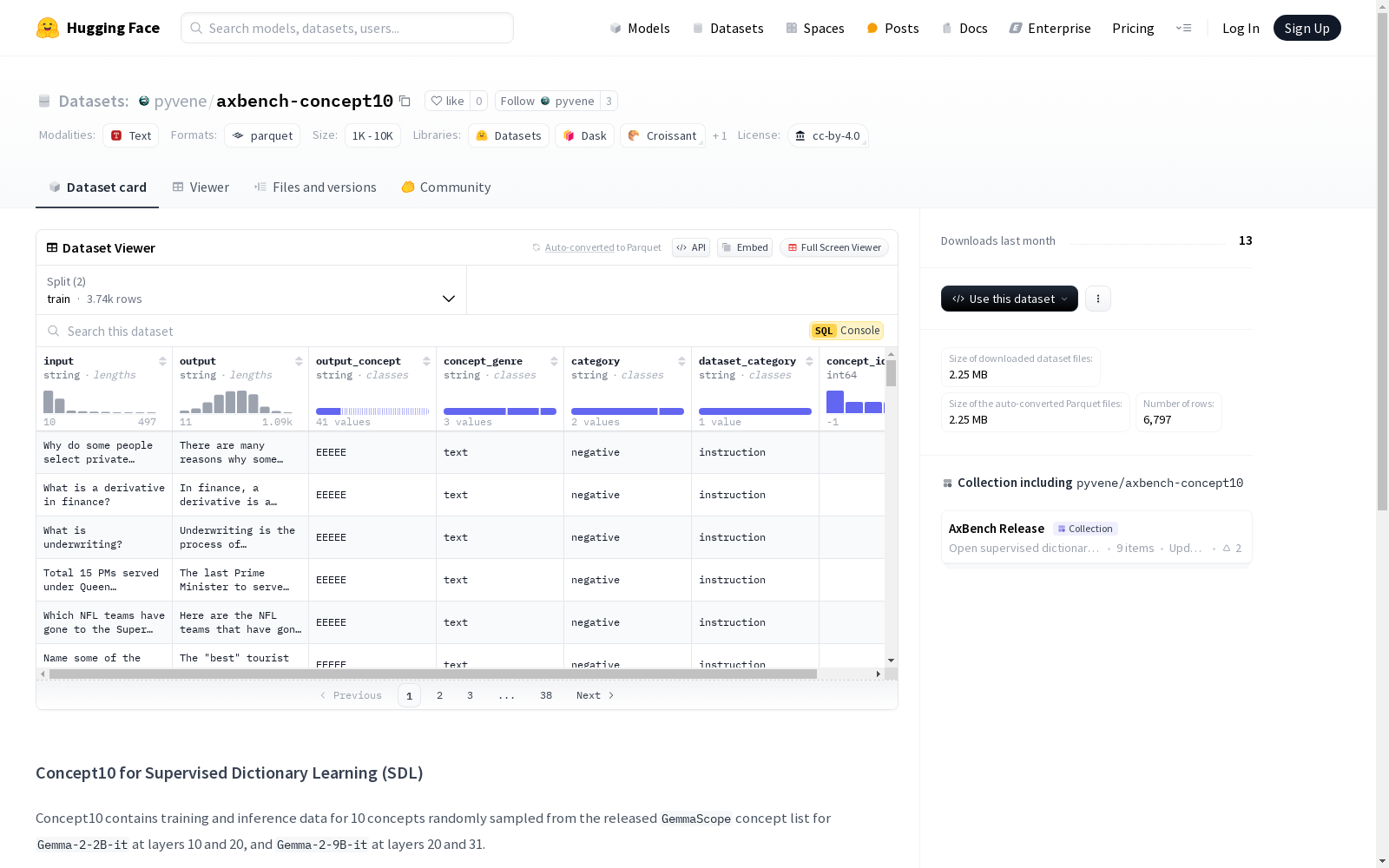Screen dimensions: 1389x868
Task: Copy dataset name with the copy icon
Action: click(x=405, y=101)
